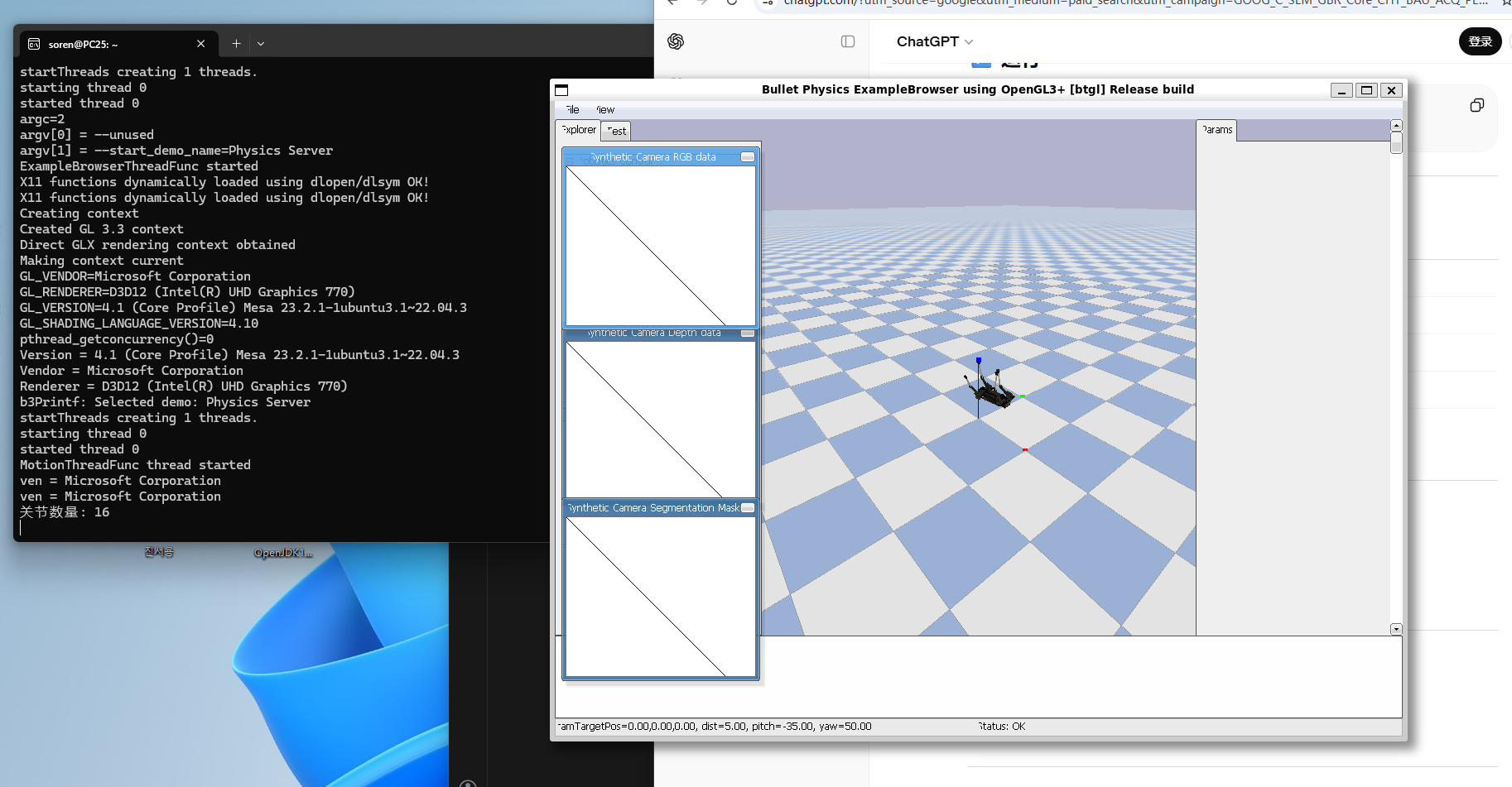
Task: Click the Synthetic Camera Depth data preview
Action: click(x=661, y=420)
